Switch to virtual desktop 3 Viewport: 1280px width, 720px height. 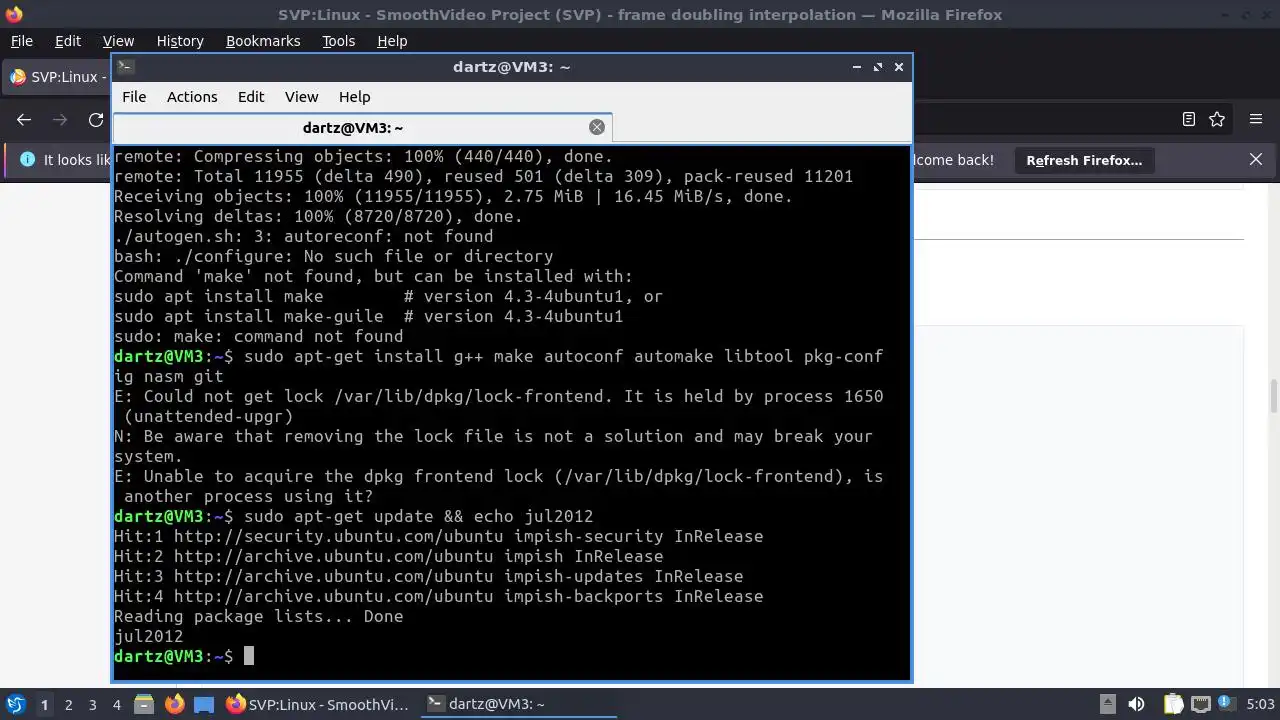pyautogui.click(x=92, y=704)
